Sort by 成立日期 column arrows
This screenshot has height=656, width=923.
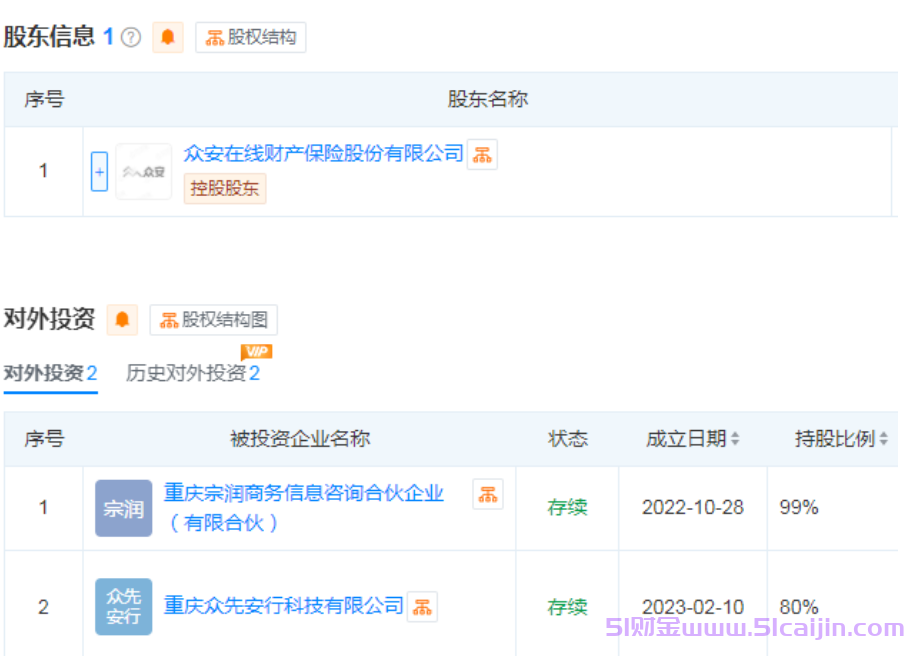point(735,439)
